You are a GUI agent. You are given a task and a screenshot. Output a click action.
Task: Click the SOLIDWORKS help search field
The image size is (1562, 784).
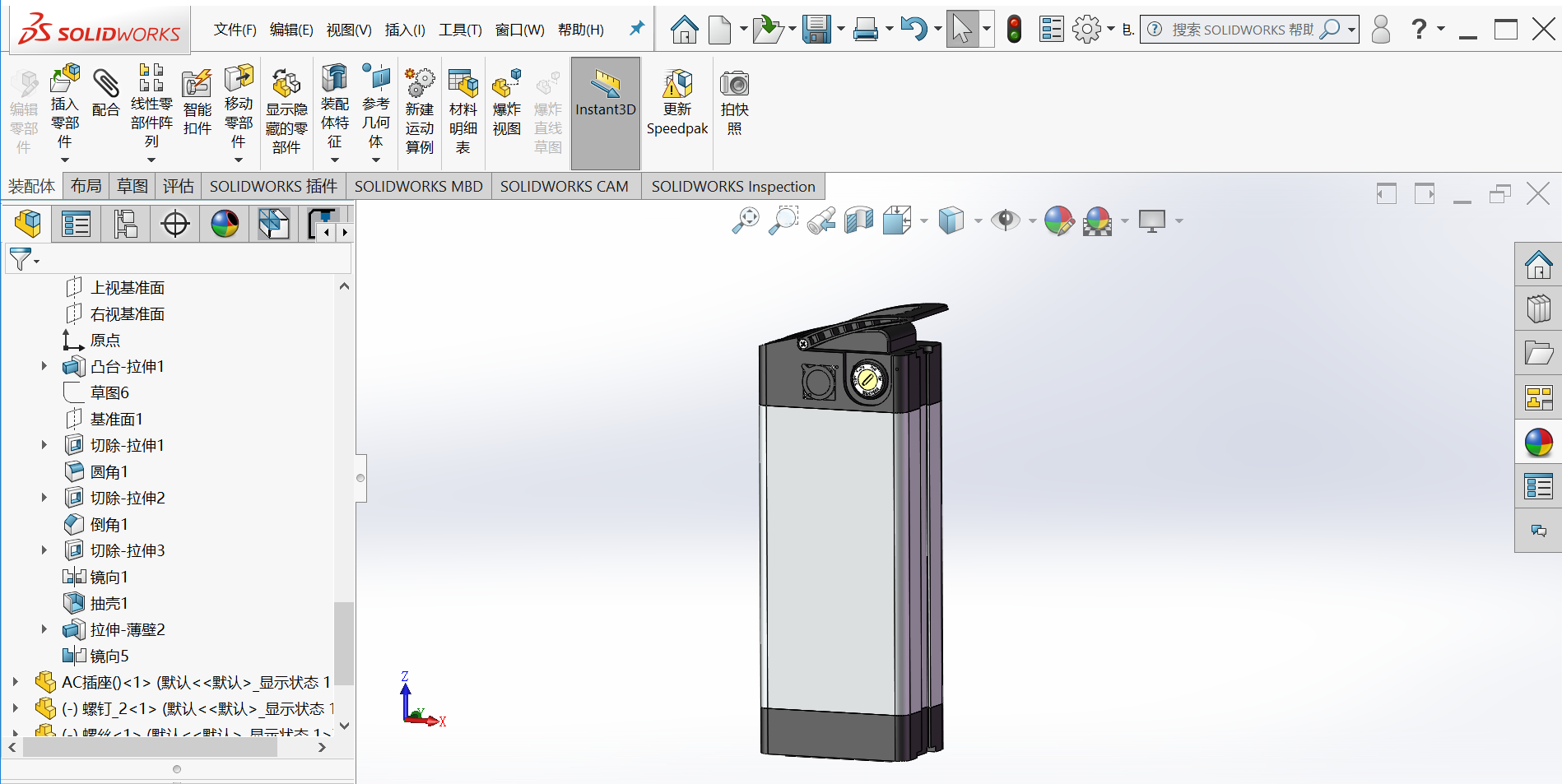pyautogui.click(x=1241, y=30)
